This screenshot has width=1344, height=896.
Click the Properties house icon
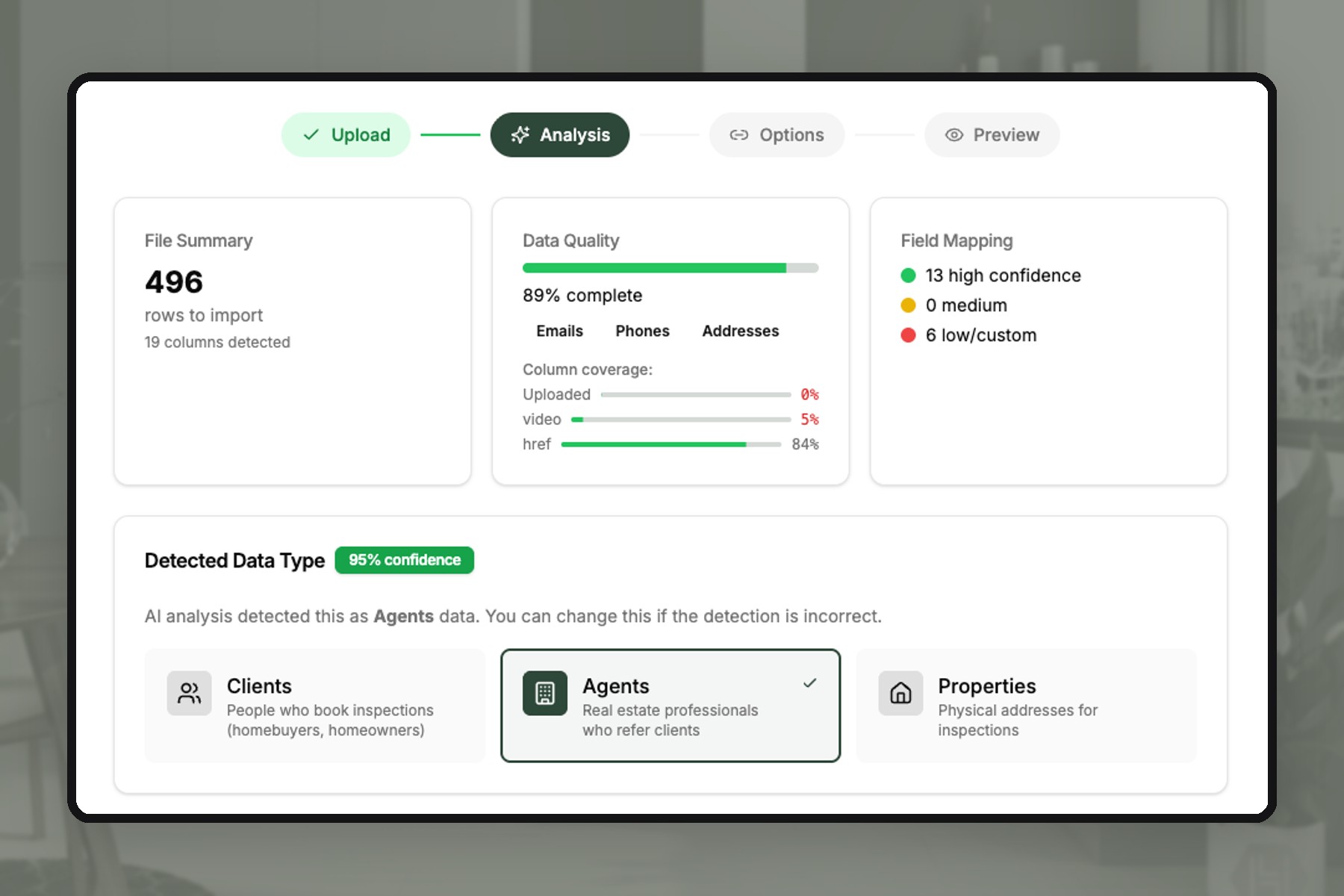[900, 693]
